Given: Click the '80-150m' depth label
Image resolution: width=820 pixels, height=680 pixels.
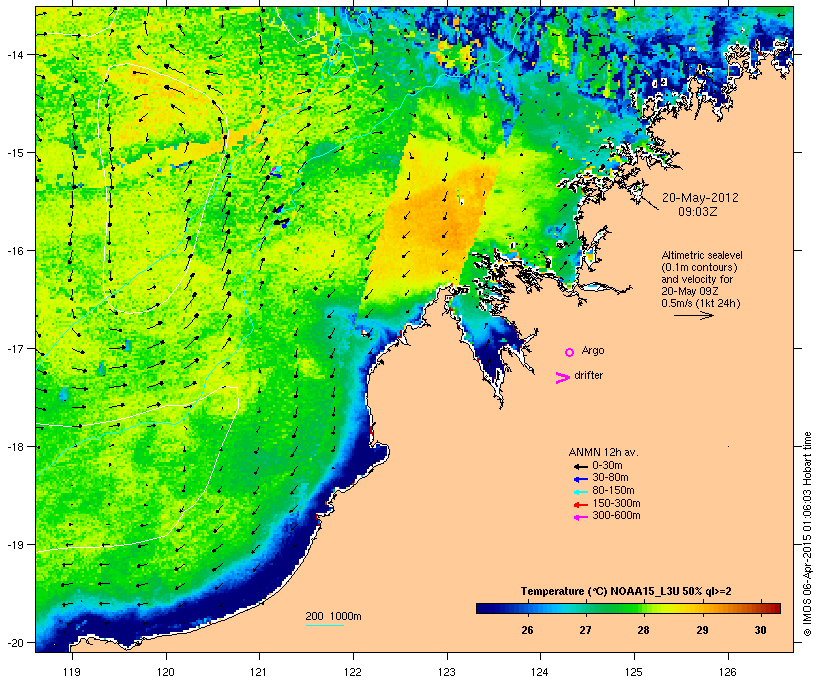Looking at the screenshot, I should point(613,491).
